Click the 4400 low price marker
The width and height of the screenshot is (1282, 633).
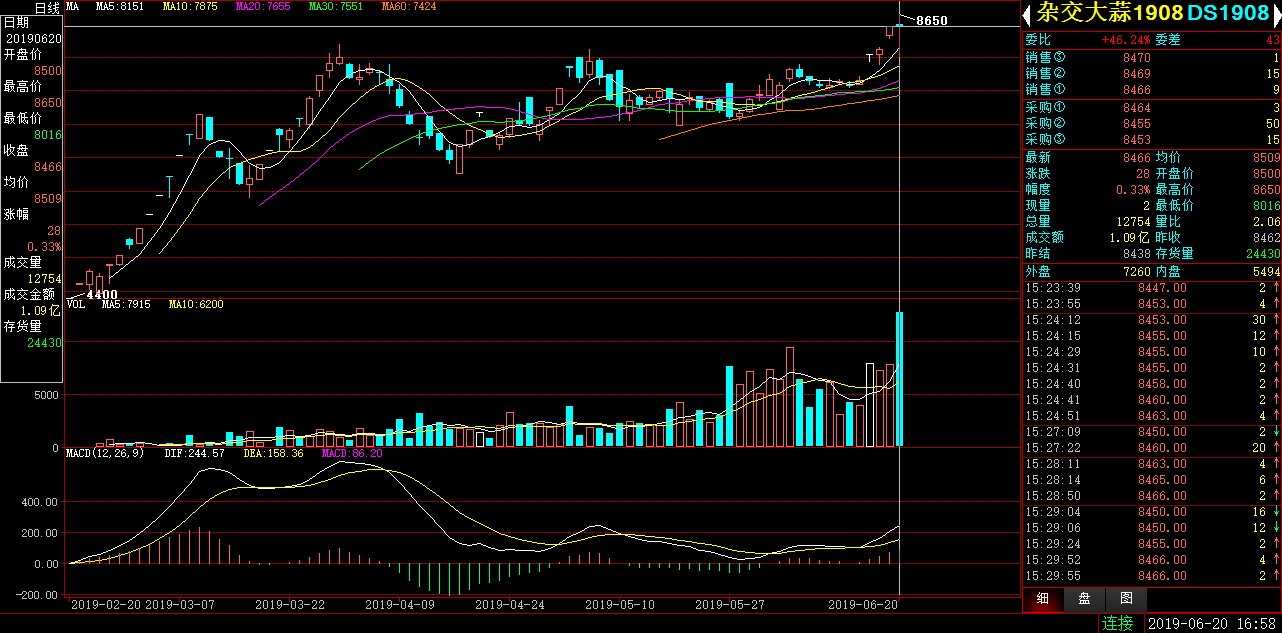[x=102, y=294]
